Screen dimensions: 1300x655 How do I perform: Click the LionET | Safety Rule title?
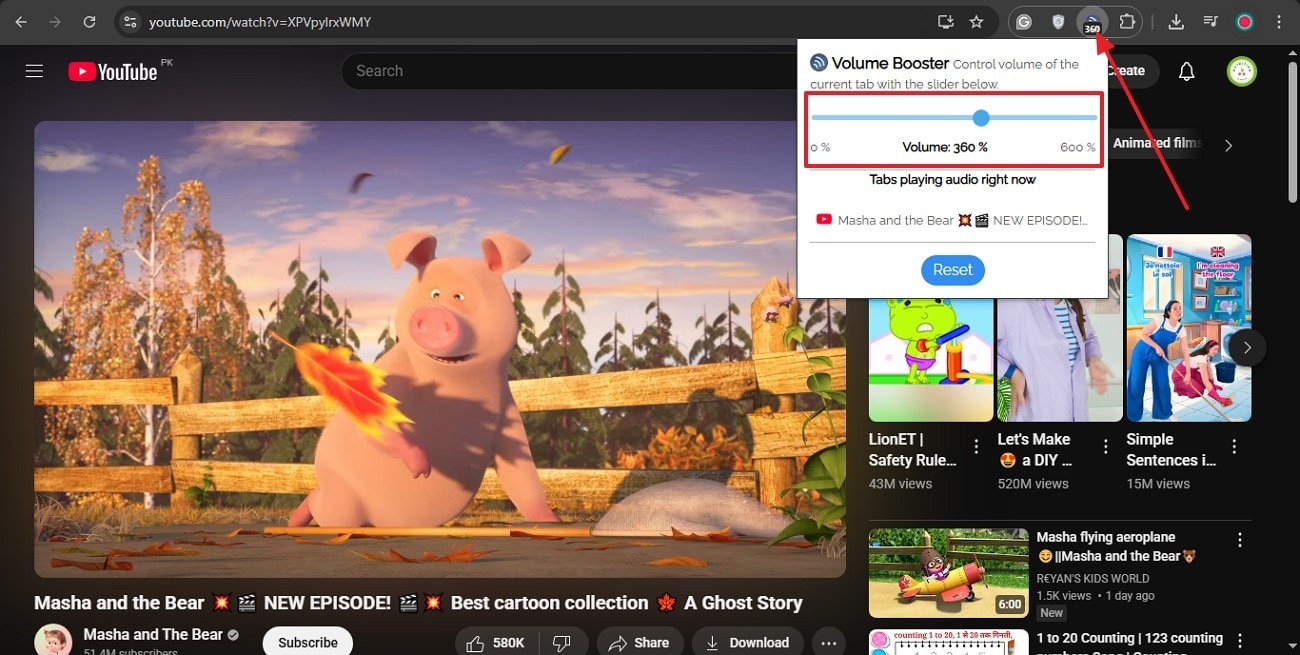point(913,450)
